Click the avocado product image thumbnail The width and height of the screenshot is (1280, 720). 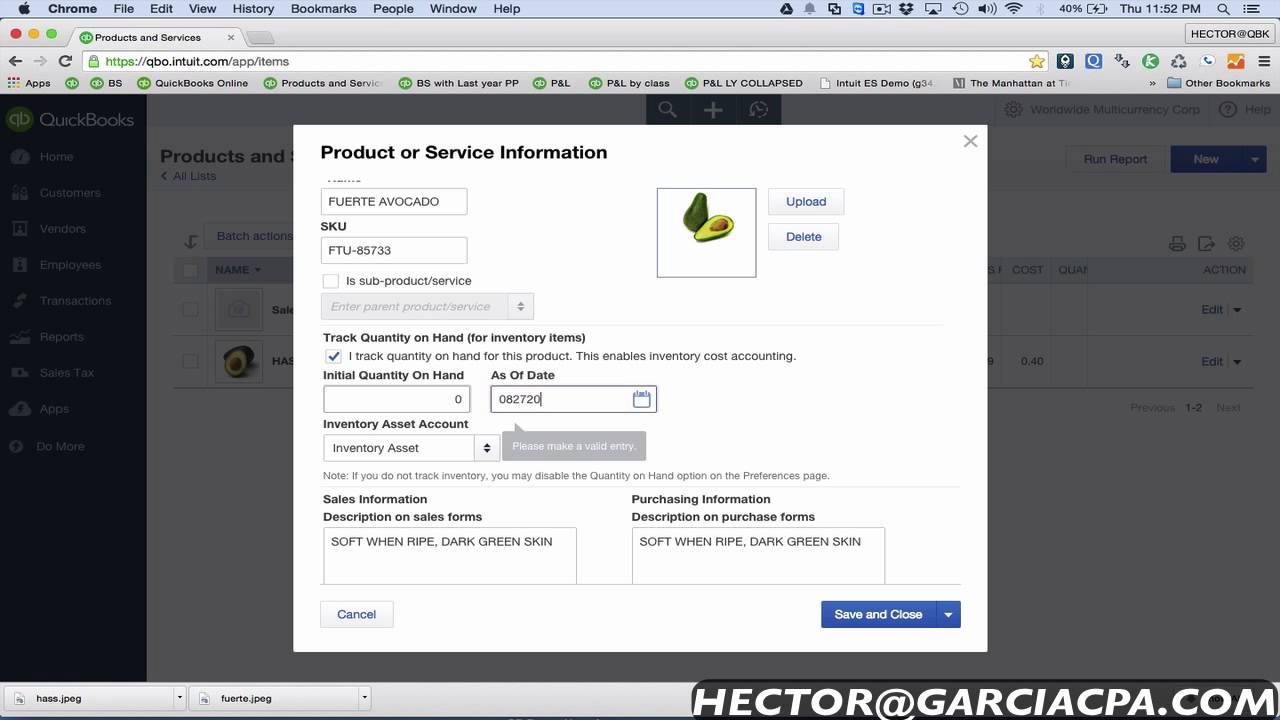706,232
